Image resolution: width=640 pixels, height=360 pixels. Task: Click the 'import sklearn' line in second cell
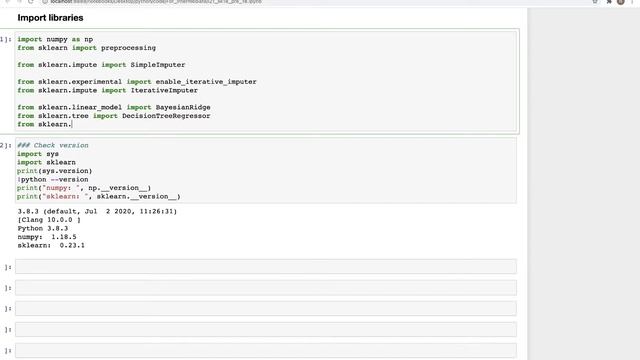46,162
